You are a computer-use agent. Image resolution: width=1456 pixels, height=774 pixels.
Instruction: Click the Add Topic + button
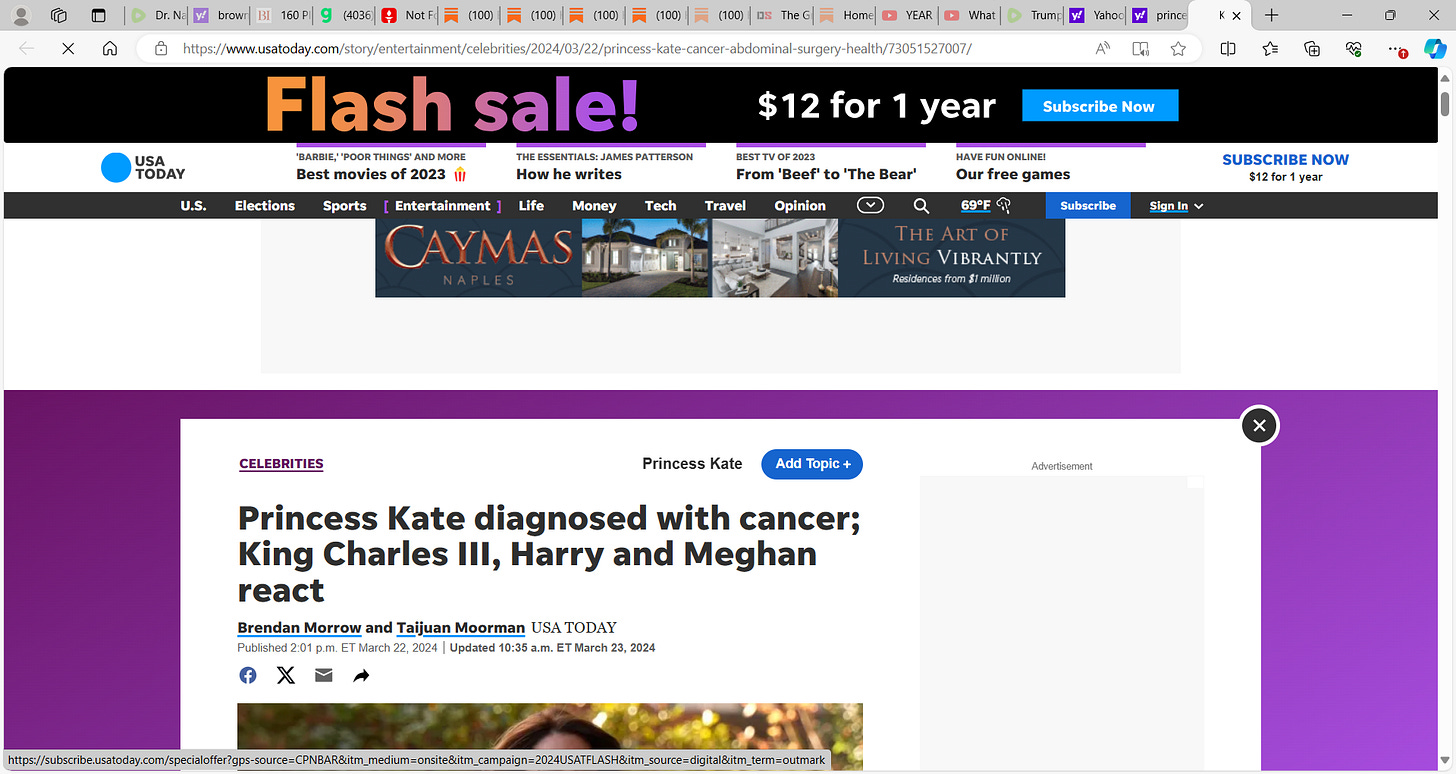(812, 464)
